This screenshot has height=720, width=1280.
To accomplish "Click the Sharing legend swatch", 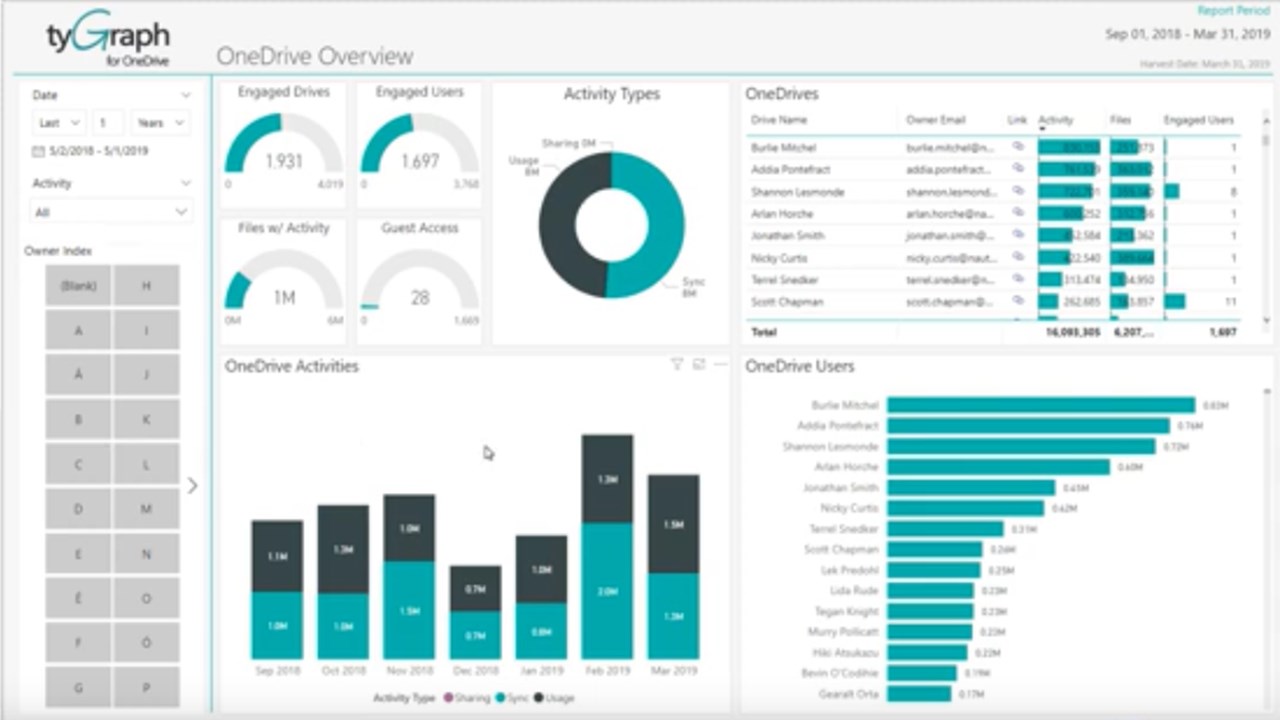I will [449, 697].
